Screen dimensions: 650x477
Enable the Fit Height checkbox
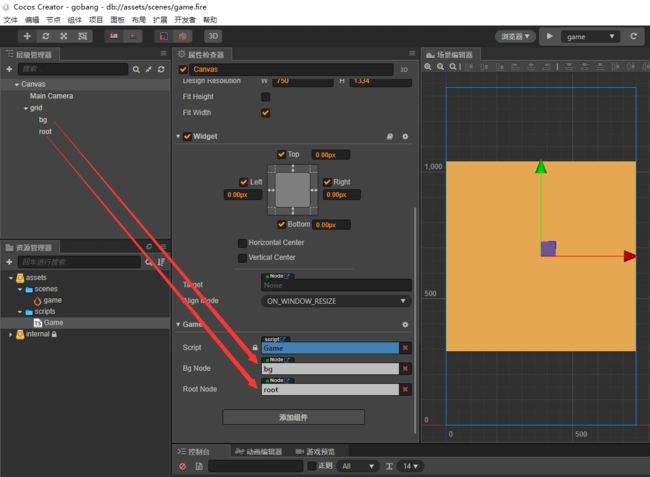point(265,97)
